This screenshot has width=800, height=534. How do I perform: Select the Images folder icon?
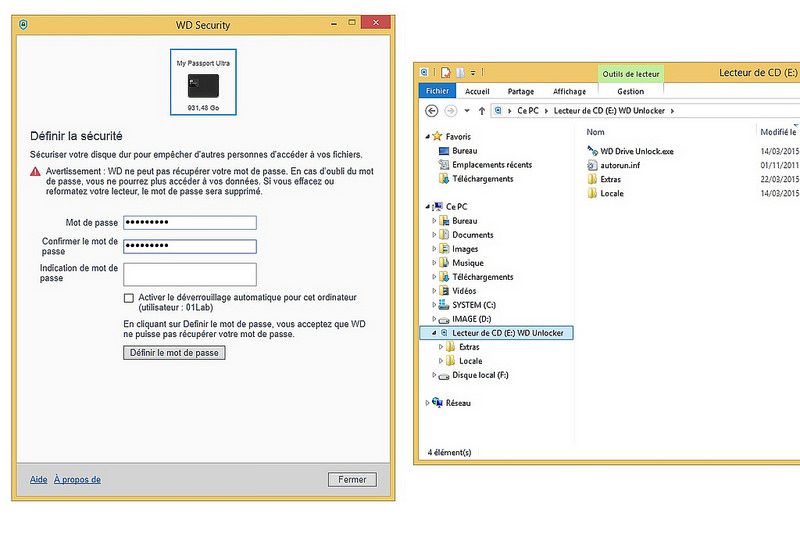pyautogui.click(x=444, y=249)
